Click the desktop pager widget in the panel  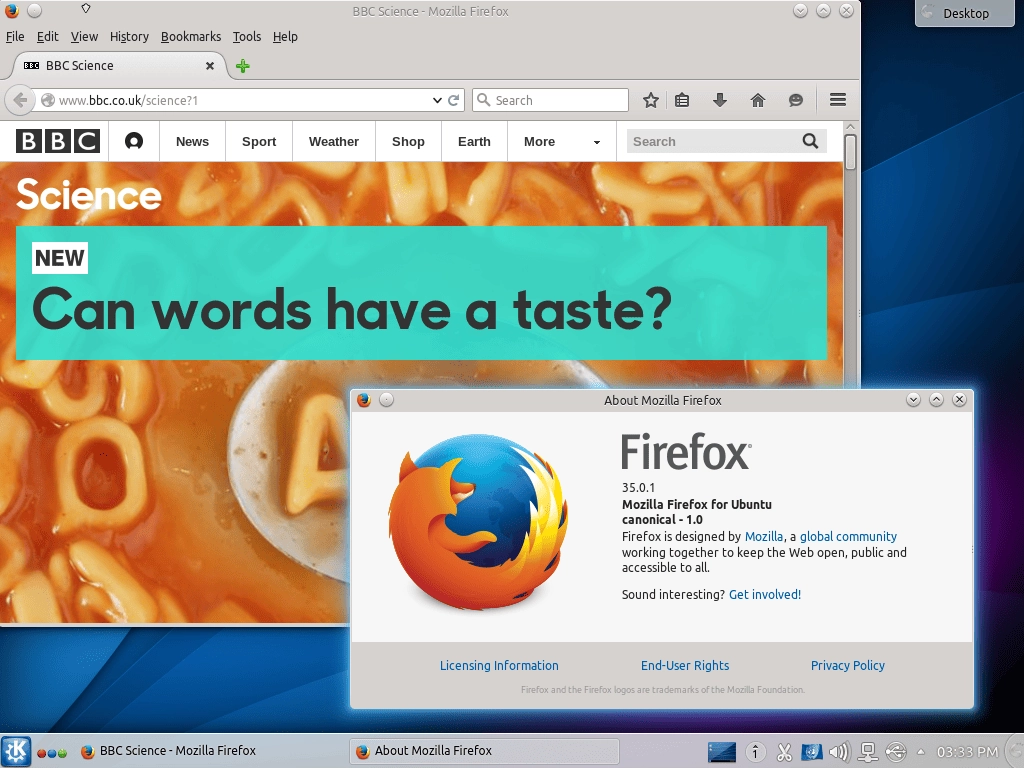pos(722,752)
